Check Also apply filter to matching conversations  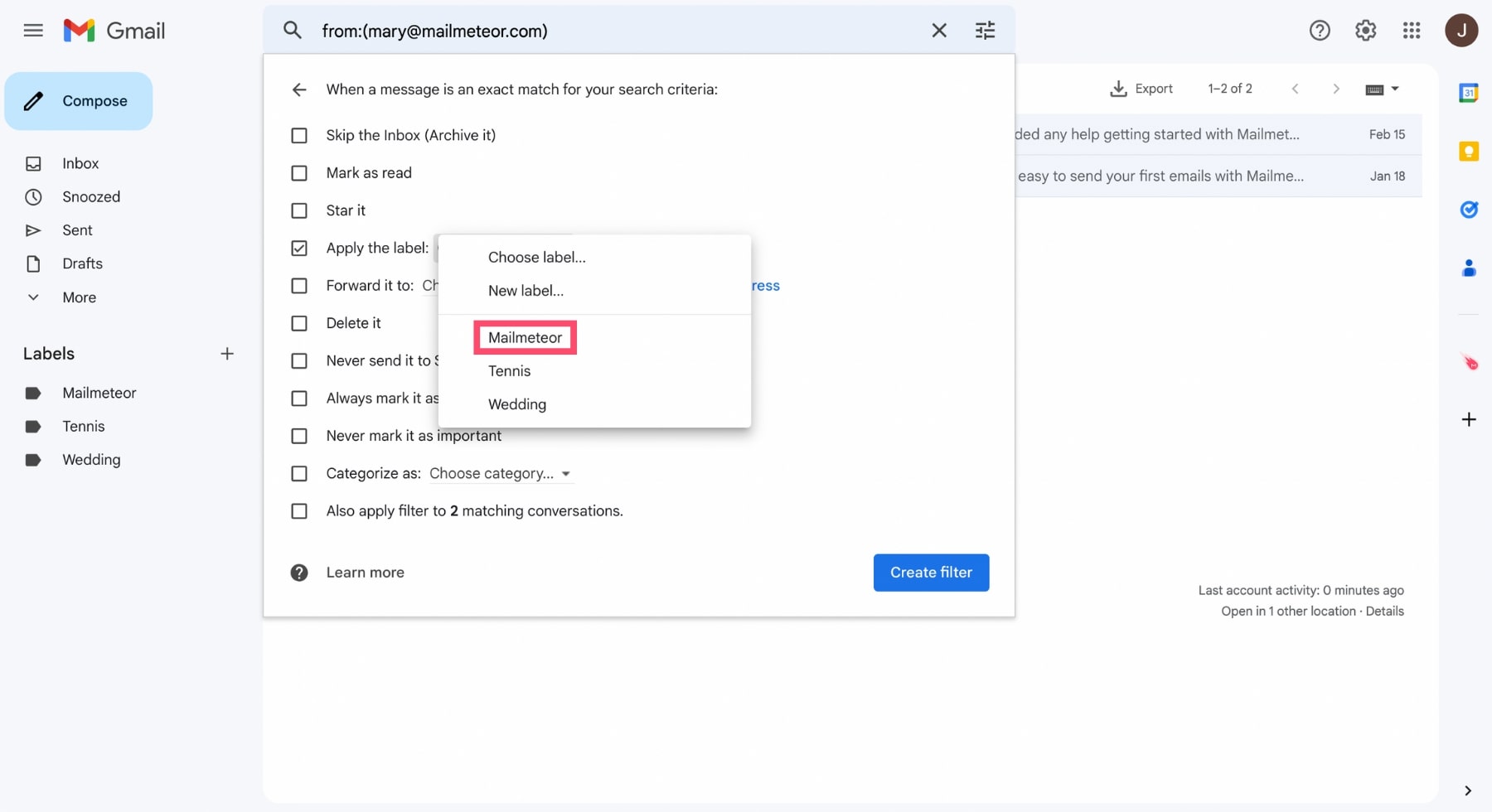(299, 511)
